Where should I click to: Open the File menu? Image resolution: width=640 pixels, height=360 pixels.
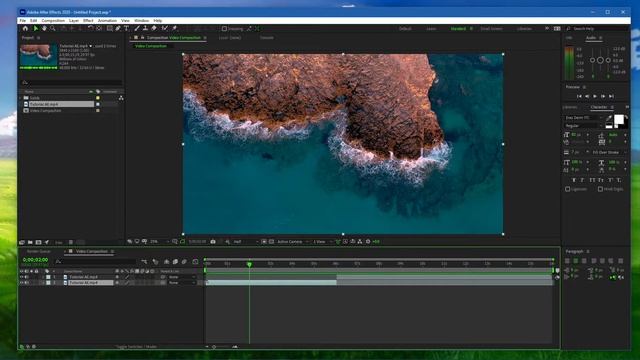[x=22, y=20]
